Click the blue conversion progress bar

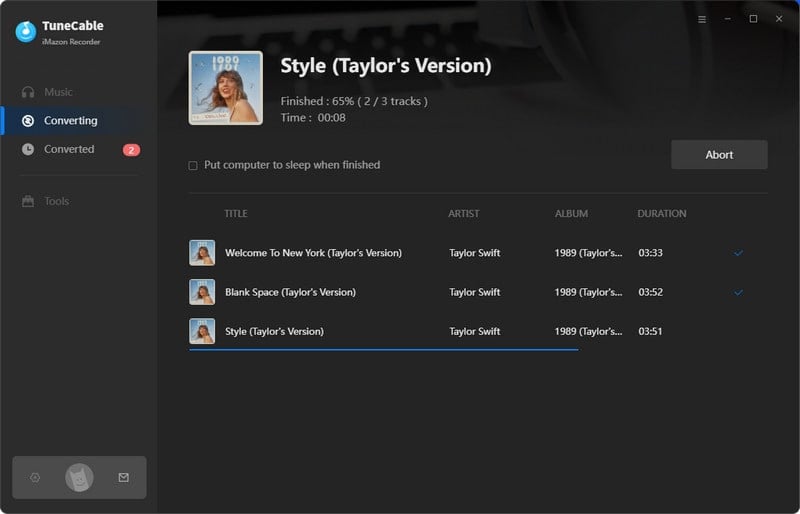(x=384, y=350)
